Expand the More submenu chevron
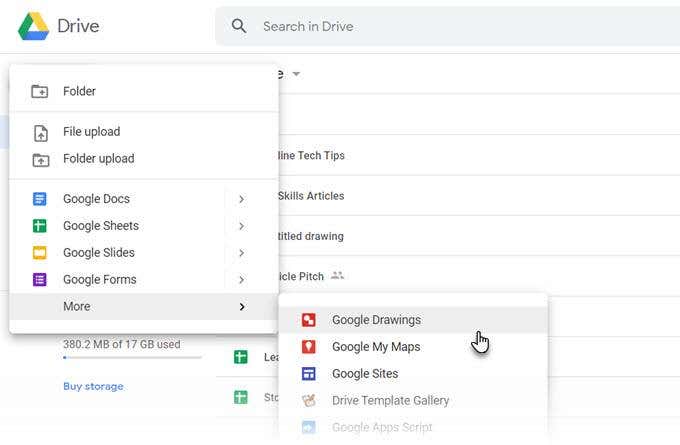 242,307
